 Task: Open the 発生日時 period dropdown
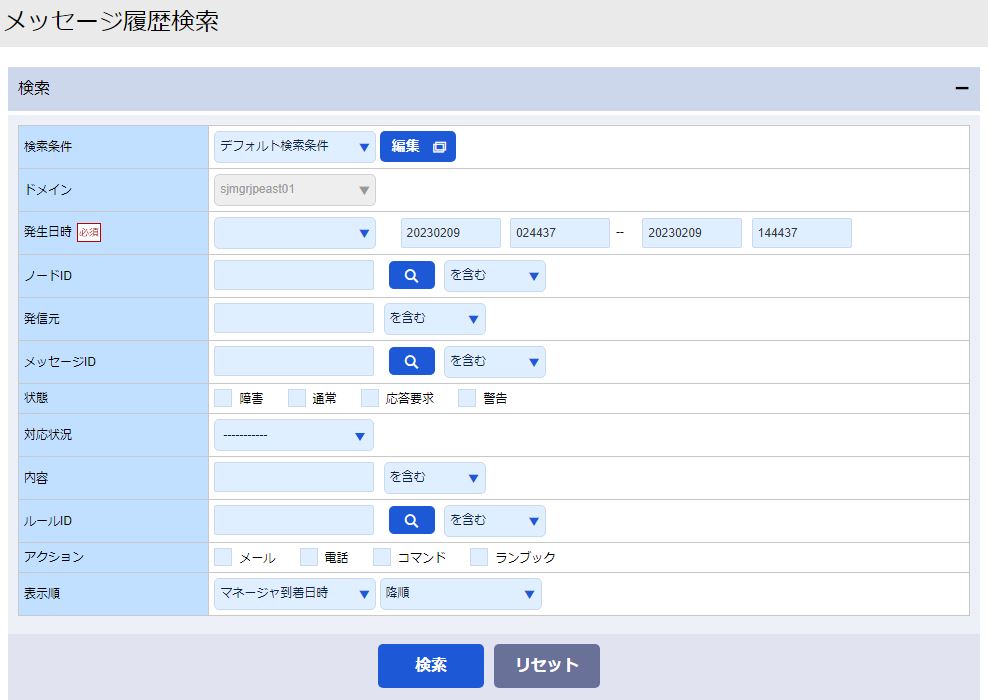pyautogui.click(x=295, y=233)
